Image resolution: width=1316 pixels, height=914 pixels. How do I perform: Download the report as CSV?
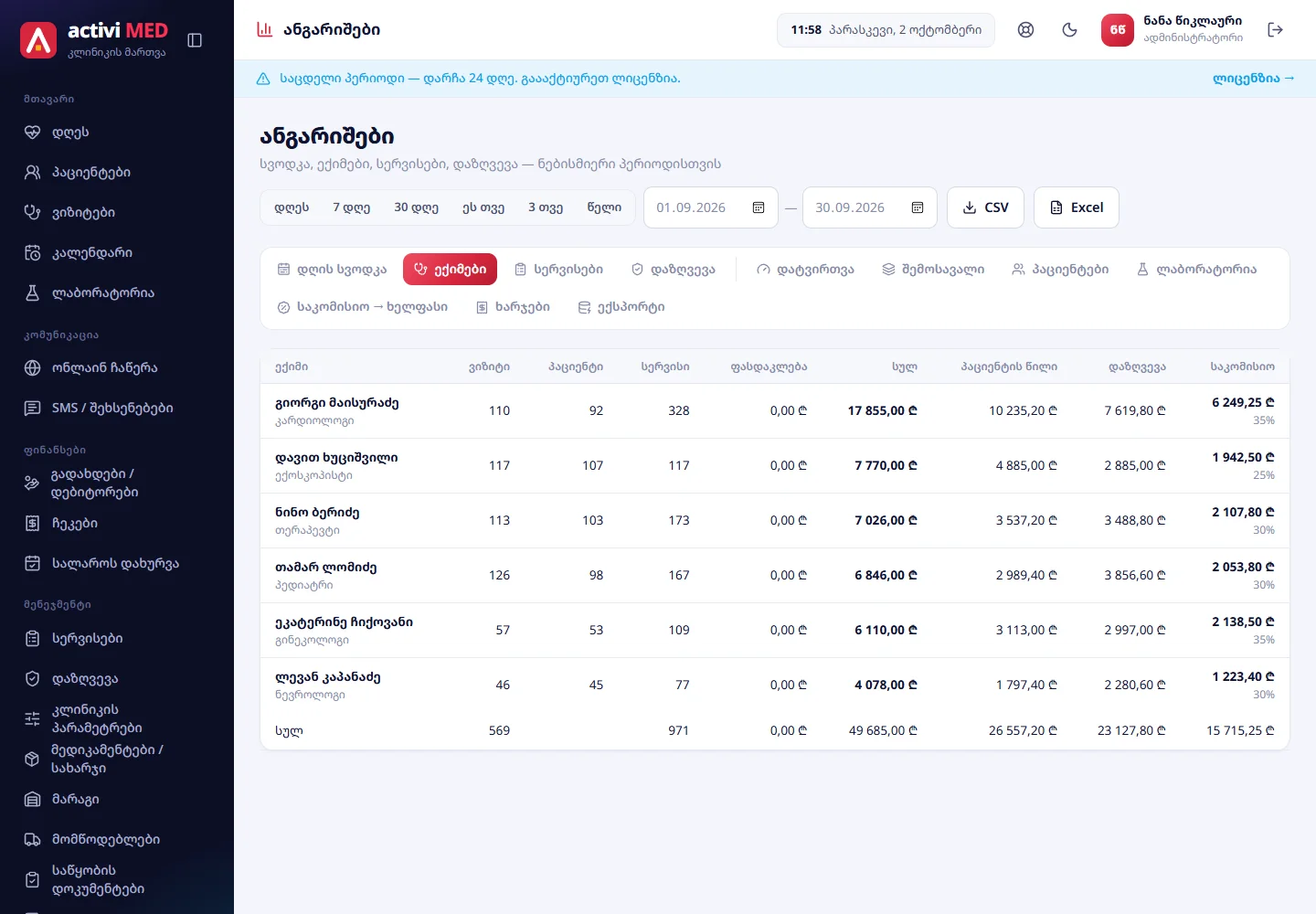click(985, 207)
